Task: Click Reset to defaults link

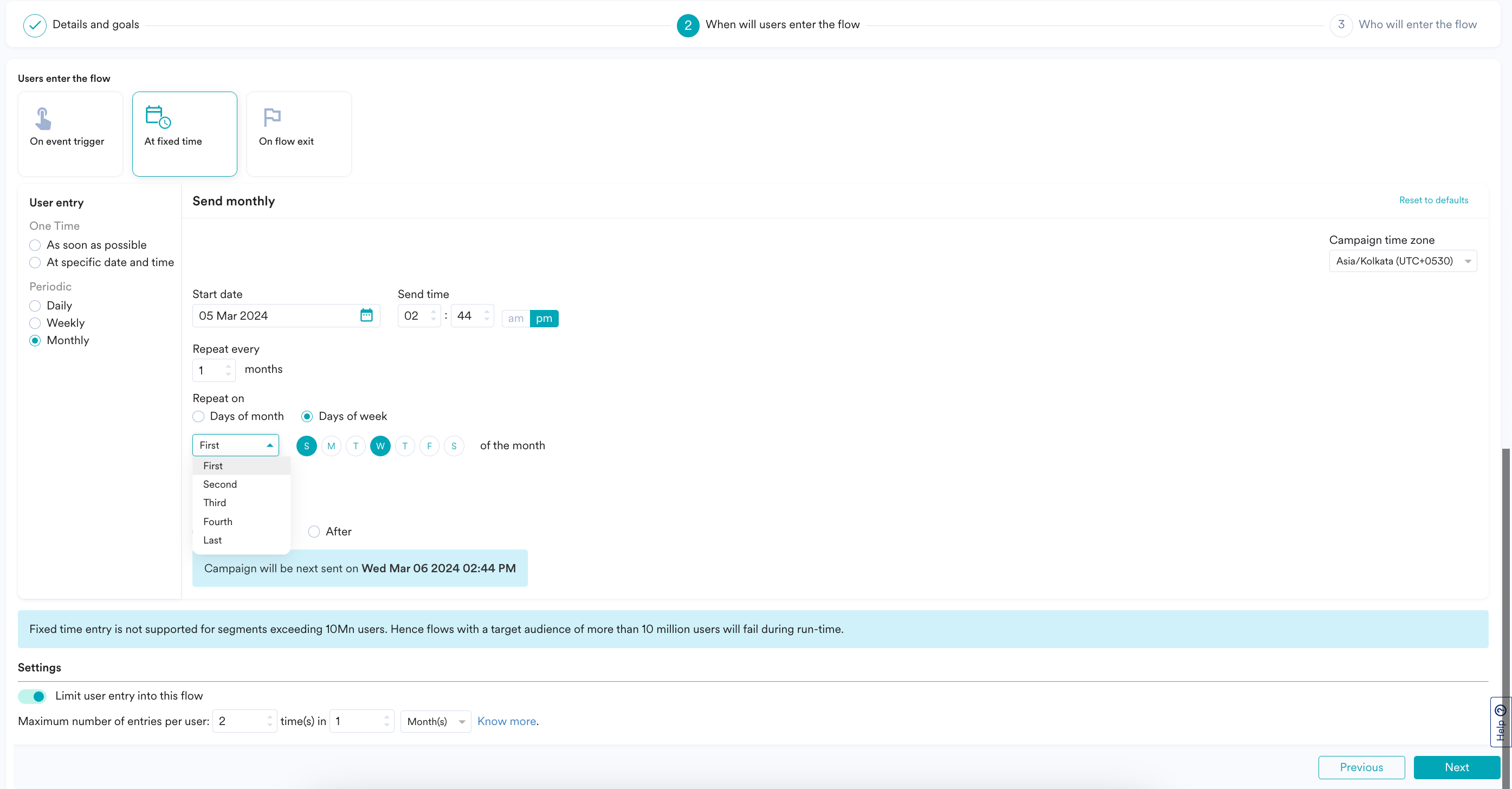Action: [x=1433, y=200]
